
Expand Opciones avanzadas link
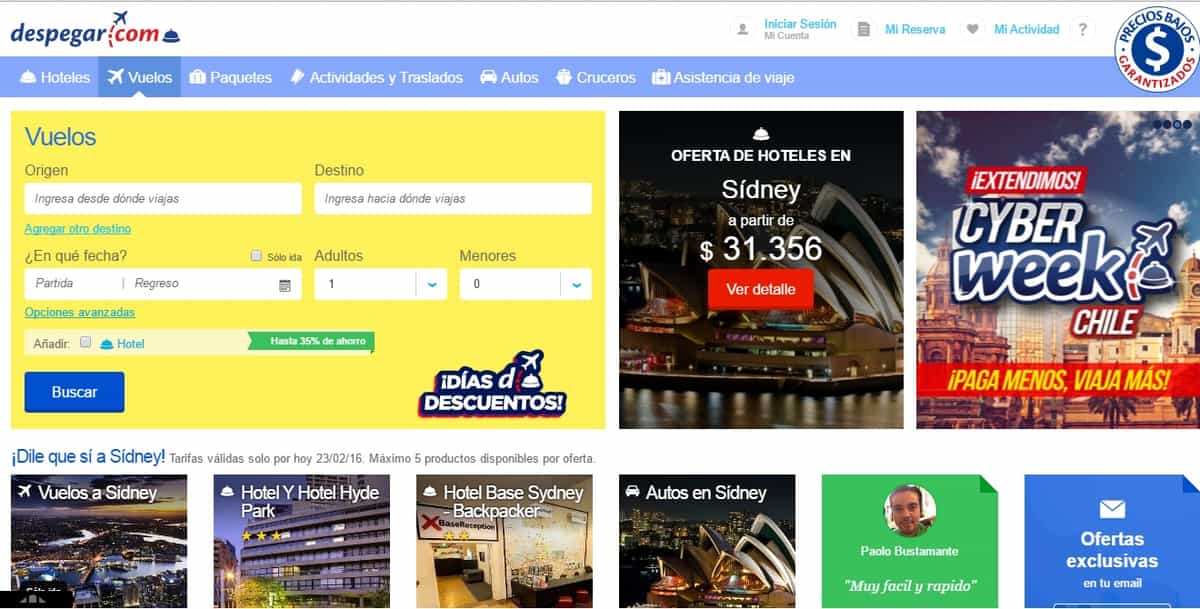(x=77, y=313)
